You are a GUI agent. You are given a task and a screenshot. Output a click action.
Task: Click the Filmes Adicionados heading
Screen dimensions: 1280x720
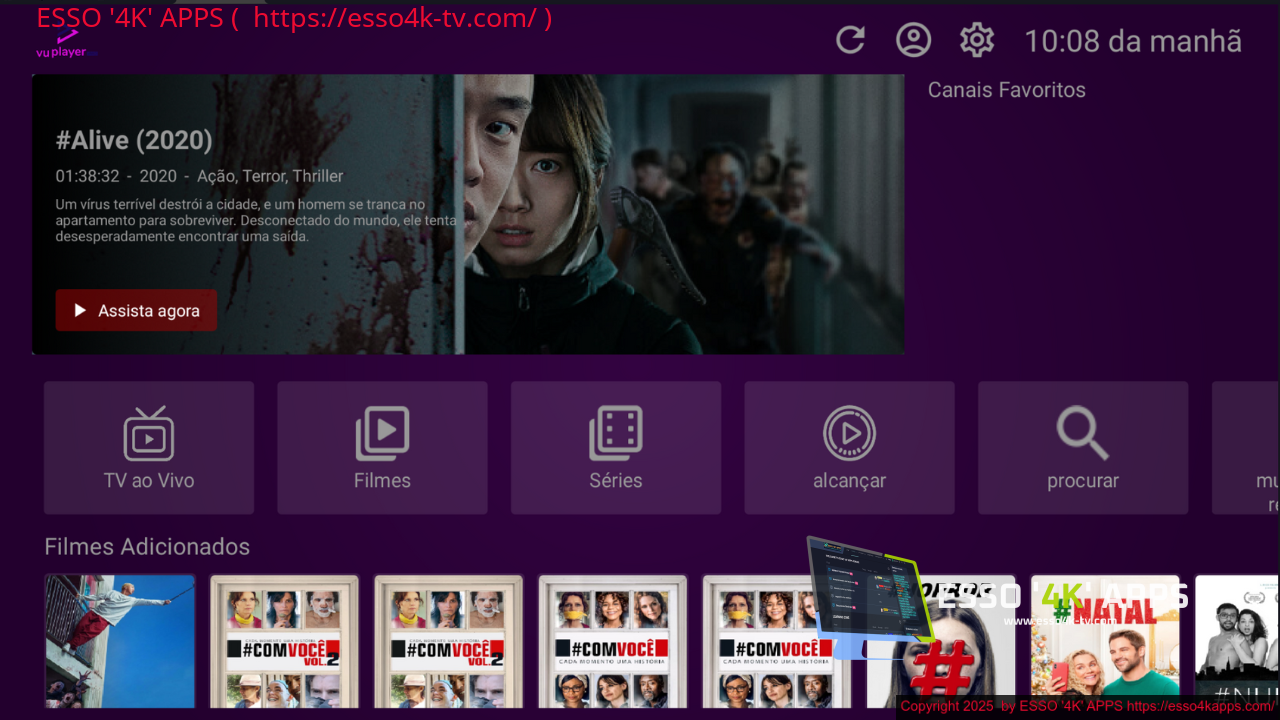[147, 547]
